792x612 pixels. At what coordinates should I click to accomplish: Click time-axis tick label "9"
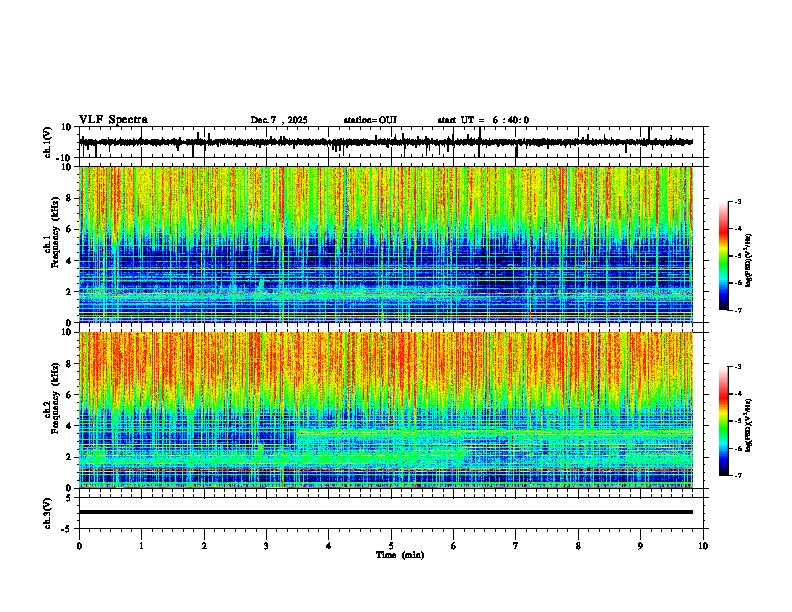(640, 546)
